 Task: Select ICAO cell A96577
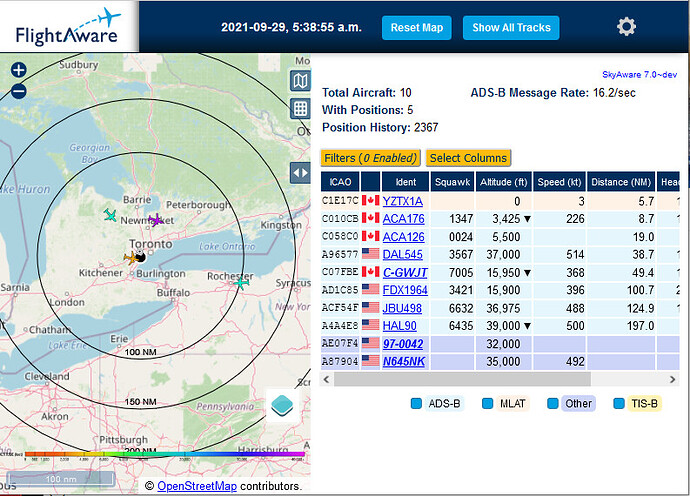340,254
